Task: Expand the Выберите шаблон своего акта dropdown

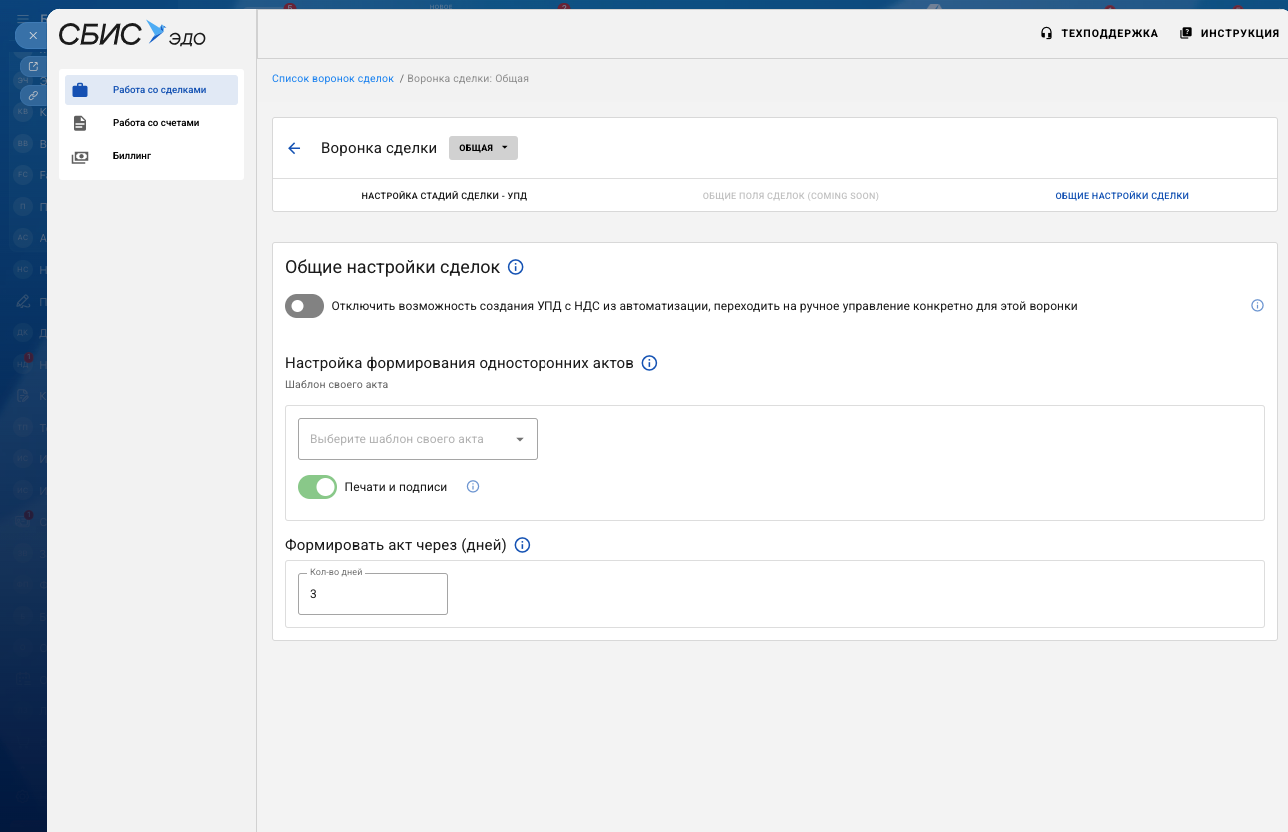Action: click(418, 439)
